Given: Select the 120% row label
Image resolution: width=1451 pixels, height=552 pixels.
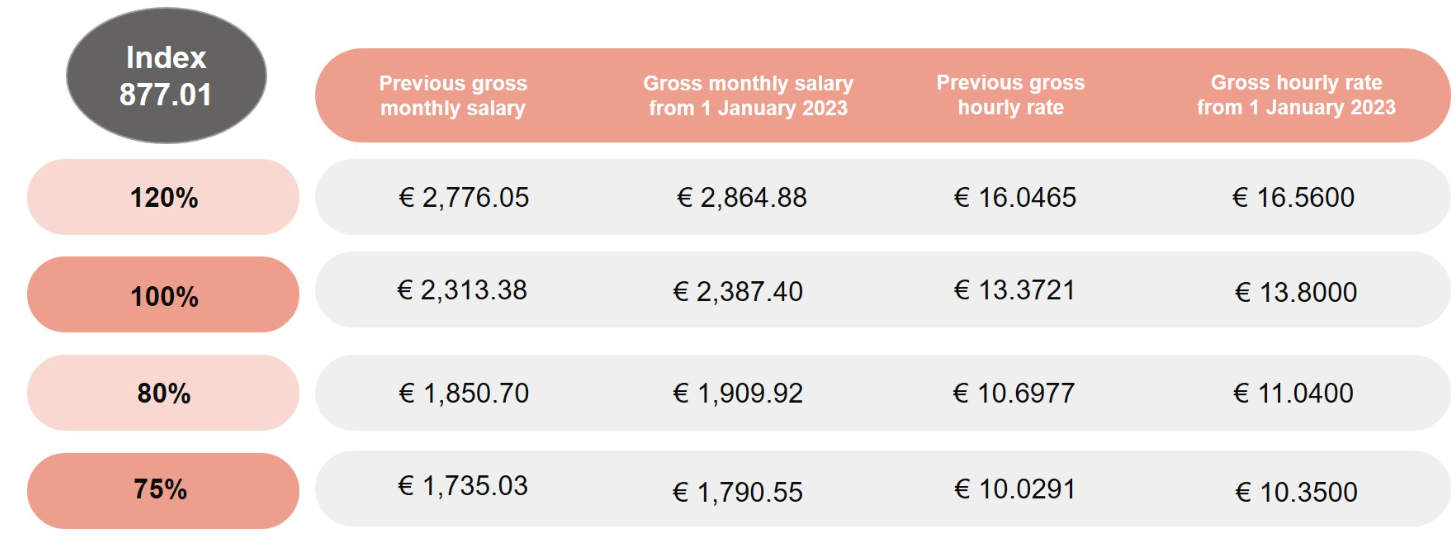Looking at the screenshot, I should tap(164, 198).
